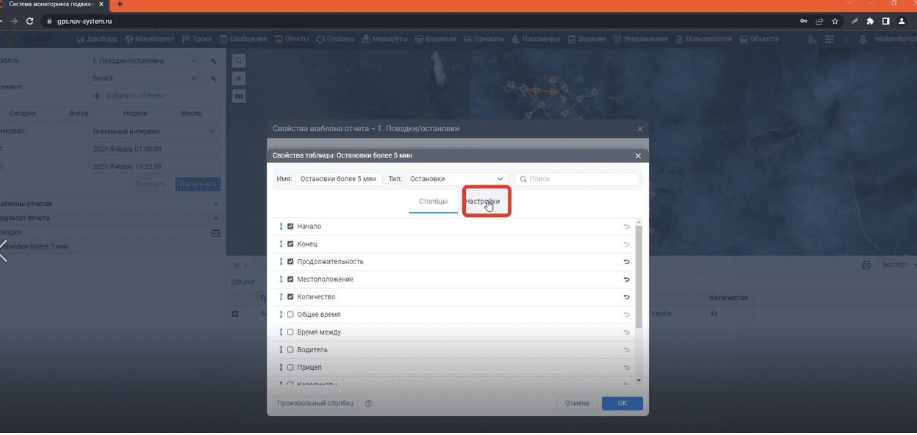Click print icon next to Экспорт
Image resolution: width=917 pixels, height=435 pixels.
pyautogui.click(x=866, y=266)
